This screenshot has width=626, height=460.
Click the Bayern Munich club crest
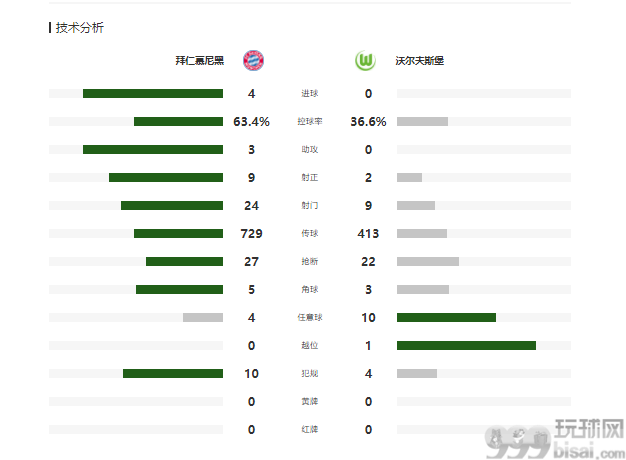click(253, 61)
